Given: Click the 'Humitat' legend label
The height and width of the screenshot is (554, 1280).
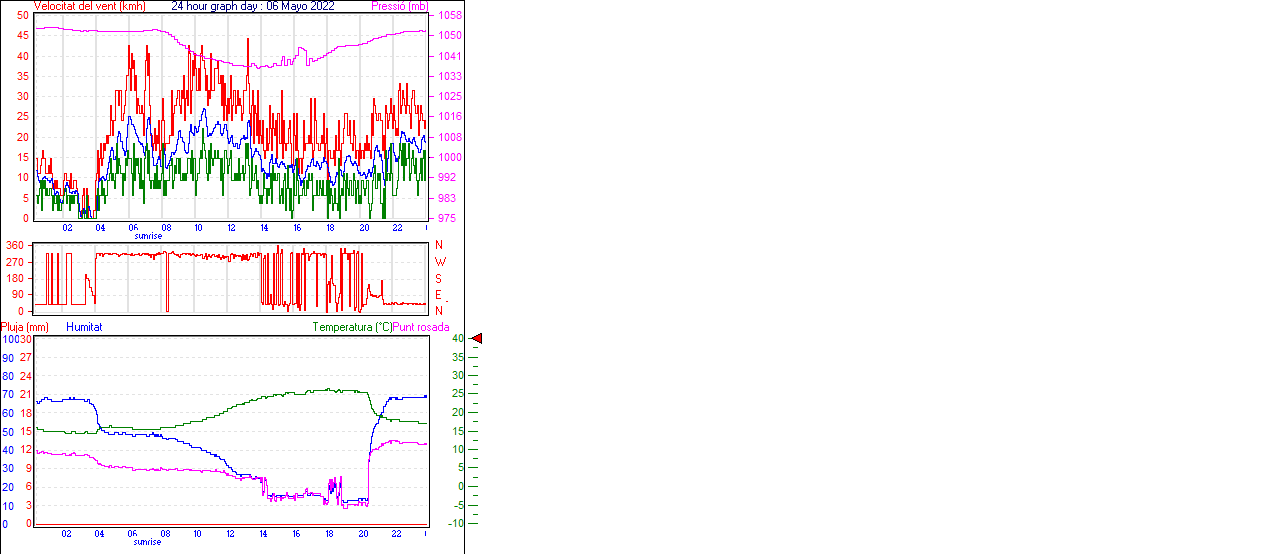Looking at the screenshot, I should [x=84, y=327].
